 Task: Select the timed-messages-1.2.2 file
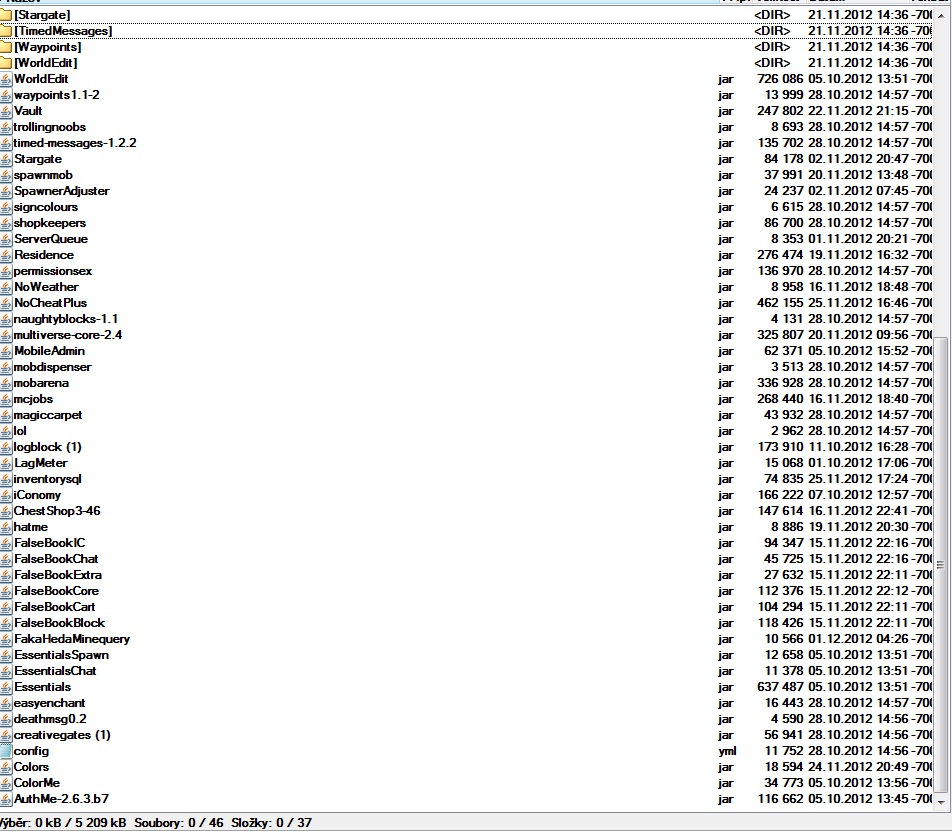pos(75,143)
